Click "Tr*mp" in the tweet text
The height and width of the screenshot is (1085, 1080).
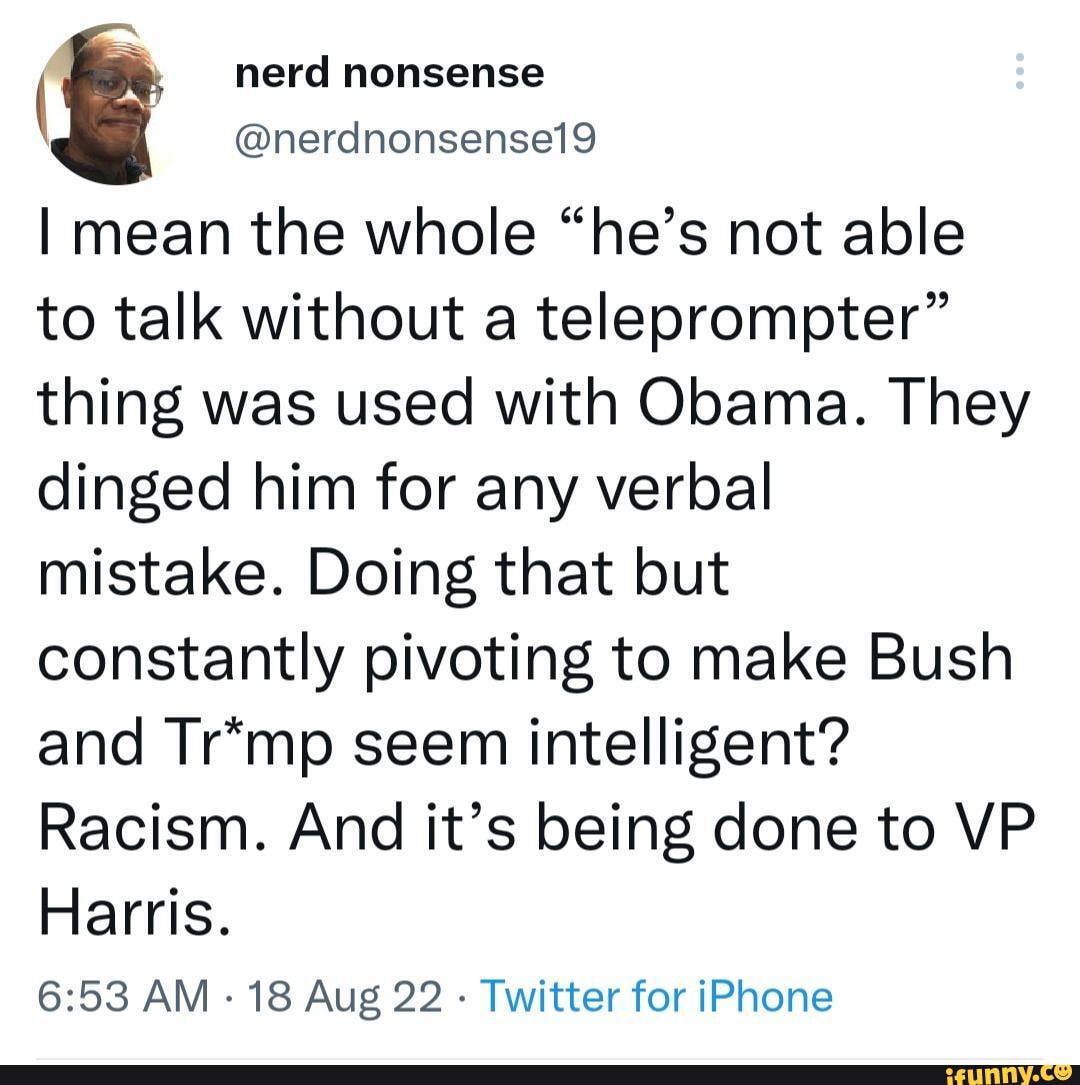[226, 747]
